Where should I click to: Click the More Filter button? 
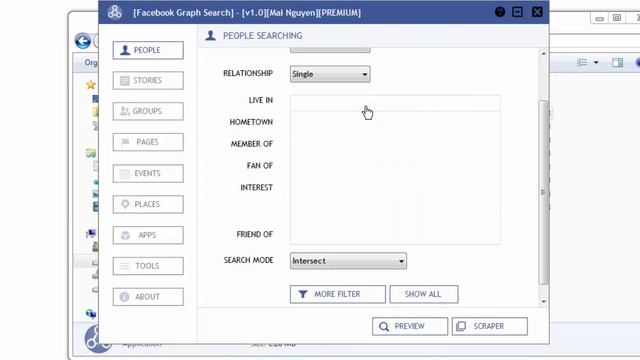[338, 294]
